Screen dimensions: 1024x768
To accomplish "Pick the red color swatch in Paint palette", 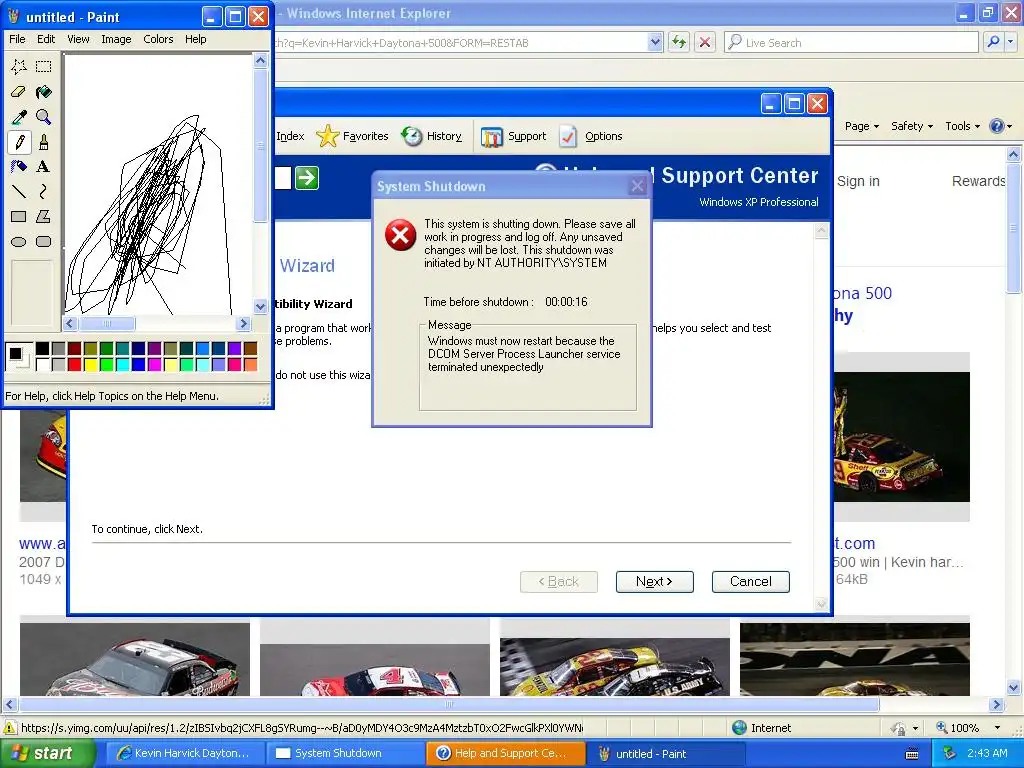I will (x=74, y=364).
